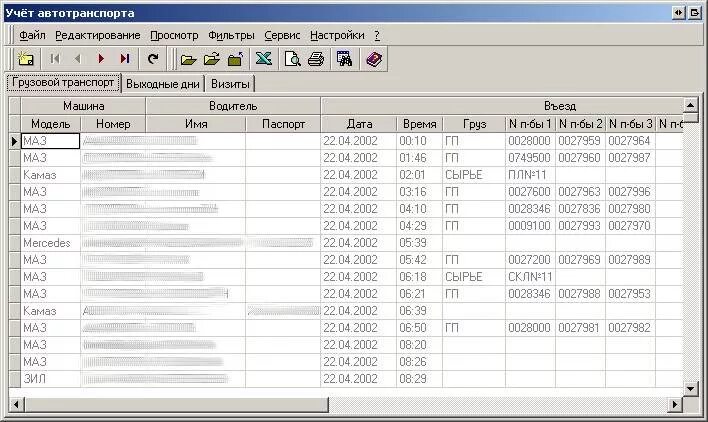
Task: Select the cell with 0027953
Action: tap(630, 294)
